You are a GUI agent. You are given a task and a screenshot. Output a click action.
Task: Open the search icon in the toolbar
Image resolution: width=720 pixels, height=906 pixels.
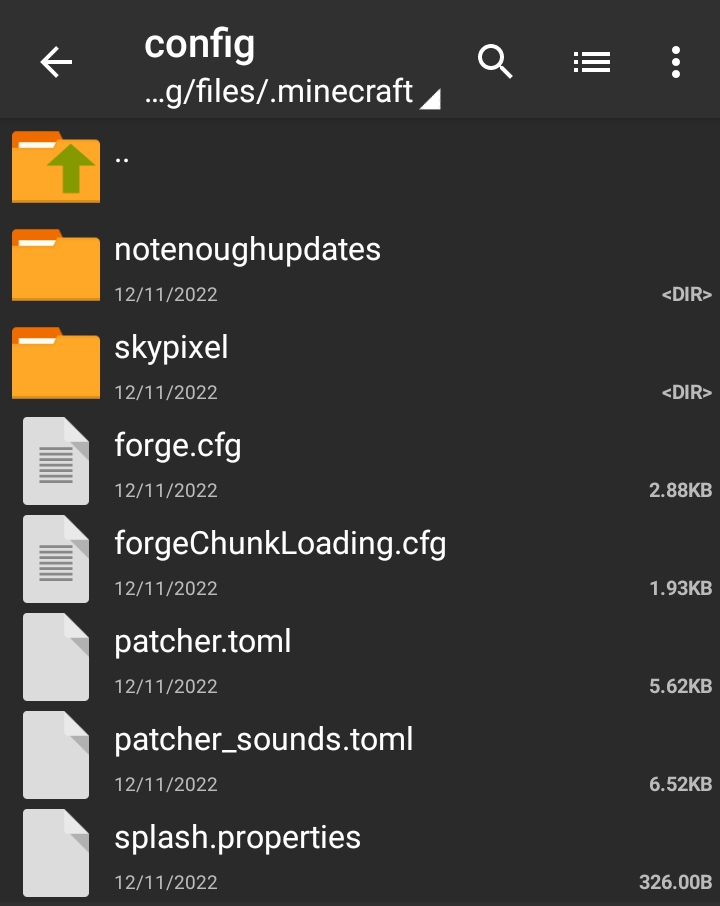click(495, 61)
